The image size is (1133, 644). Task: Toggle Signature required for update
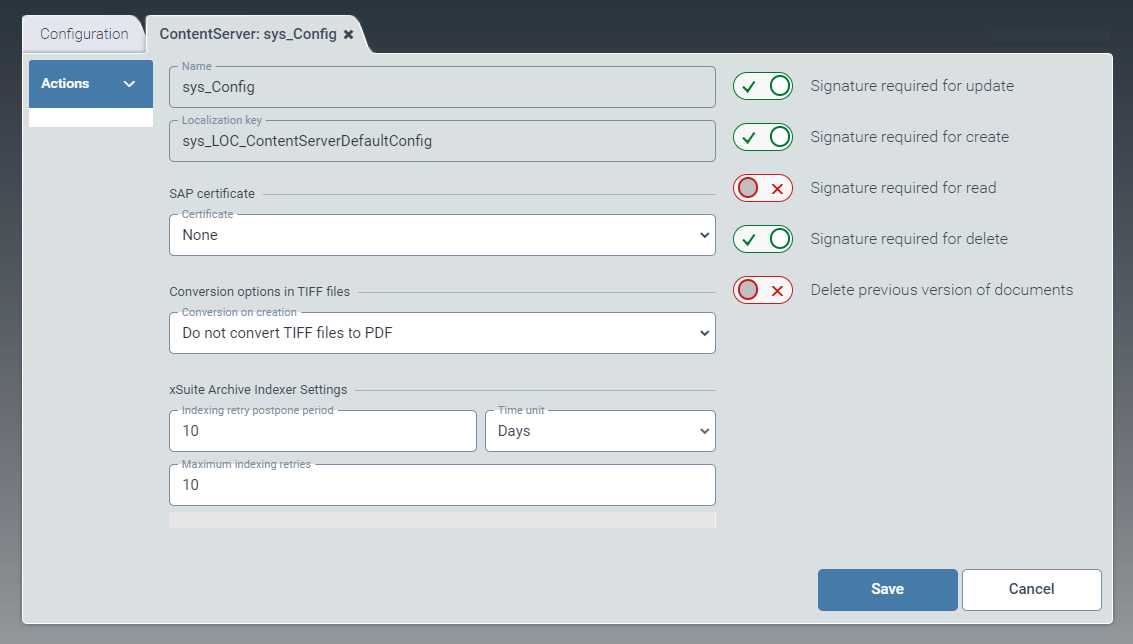pyautogui.click(x=763, y=86)
